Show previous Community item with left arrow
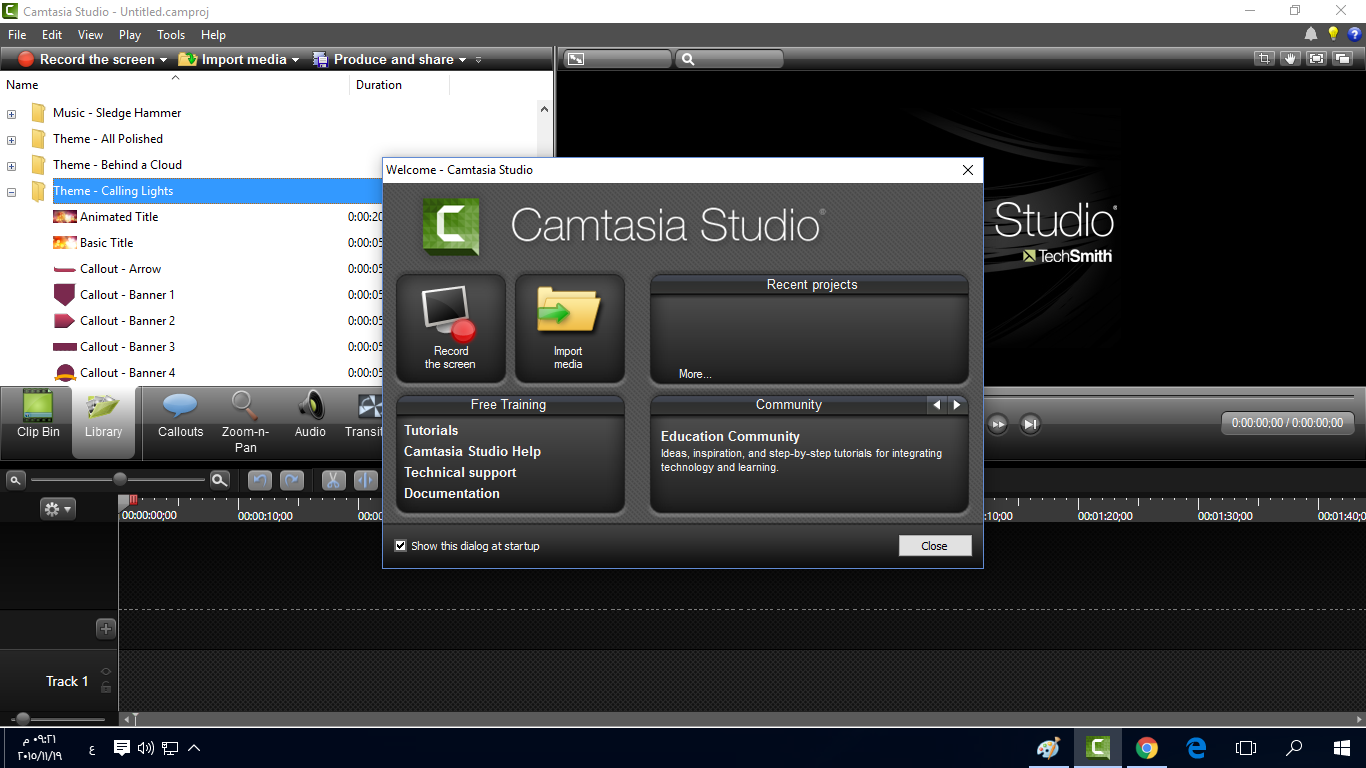Viewport: 1366px width, 768px height. tap(936, 405)
